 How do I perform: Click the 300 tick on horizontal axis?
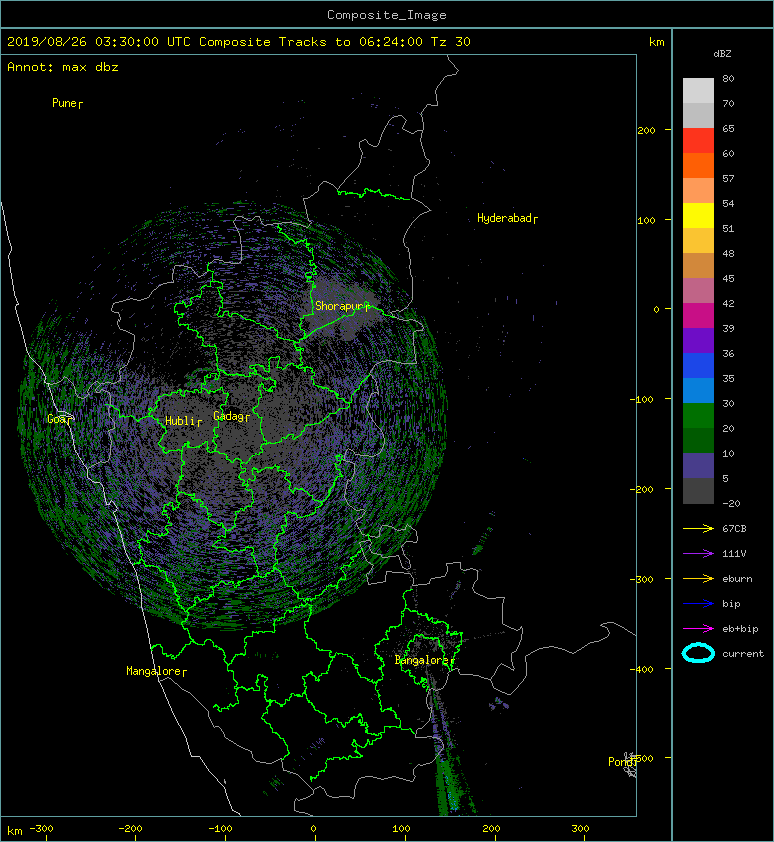pyautogui.click(x=580, y=829)
